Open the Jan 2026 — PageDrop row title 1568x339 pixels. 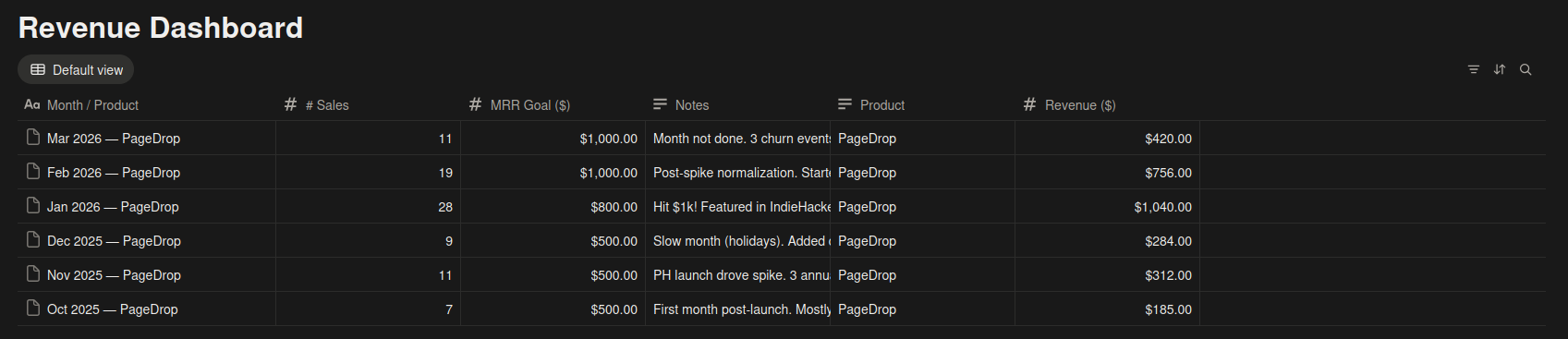(113, 207)
